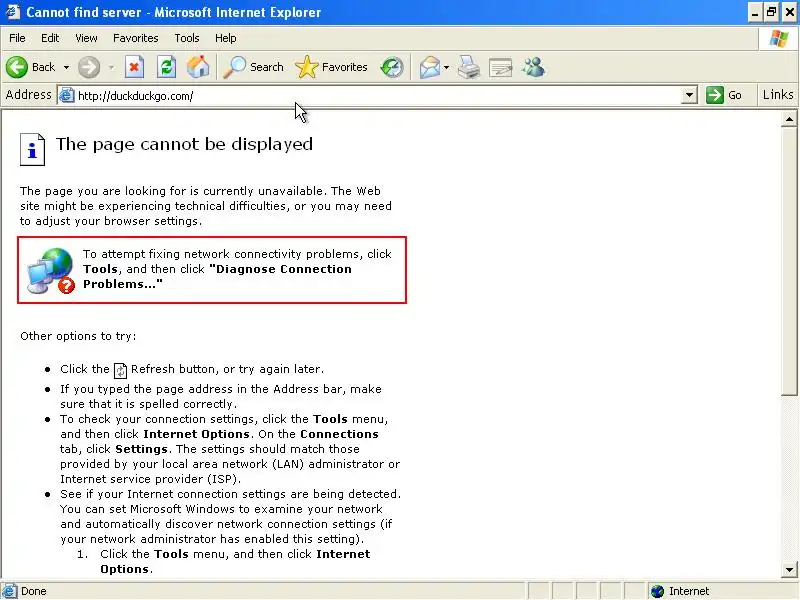Click the heading "The page cannot be displayed"
This screenshot has width=800, height=600.
184,144
